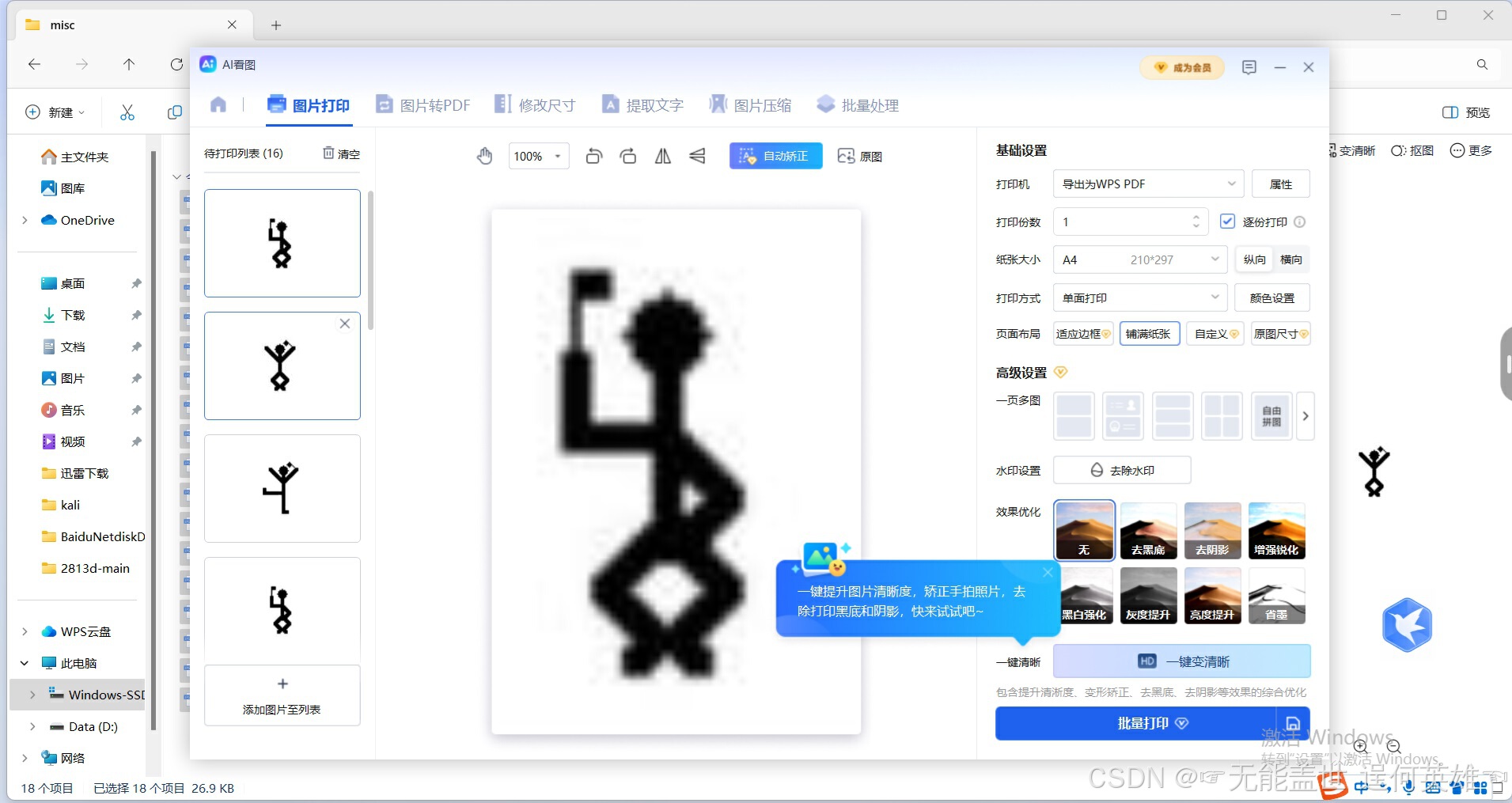
Task: Open the A4 paper size dropdown
Action: [1139, 259]
